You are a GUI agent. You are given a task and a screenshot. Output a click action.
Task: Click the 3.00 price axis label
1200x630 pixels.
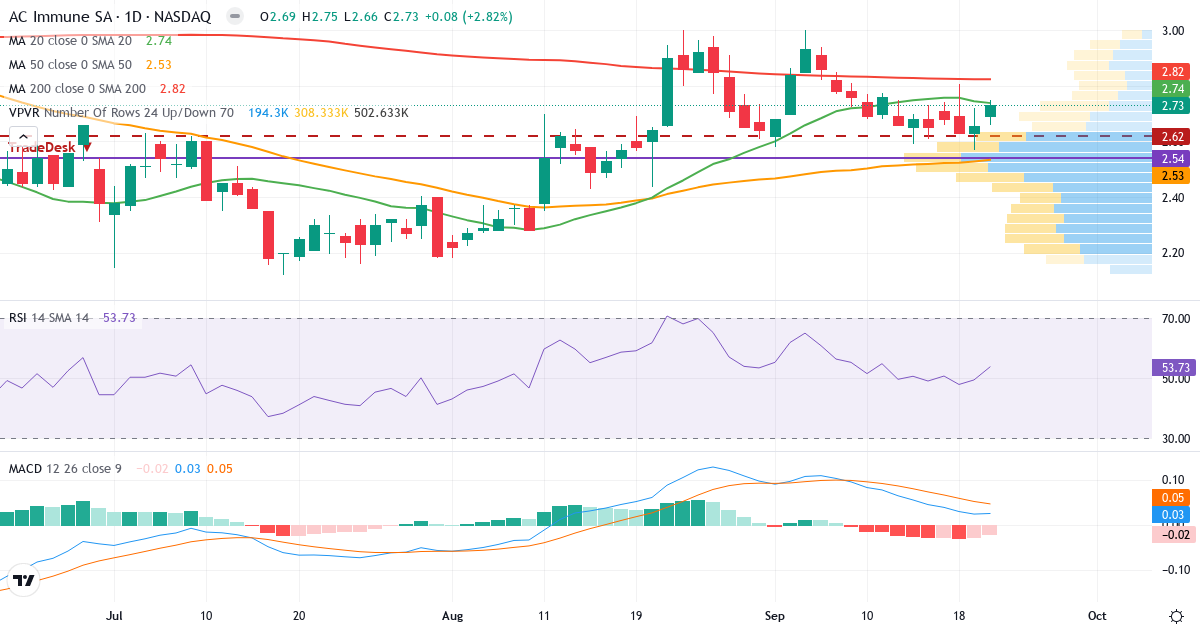pyautogui.click(x=1173, y=31)
